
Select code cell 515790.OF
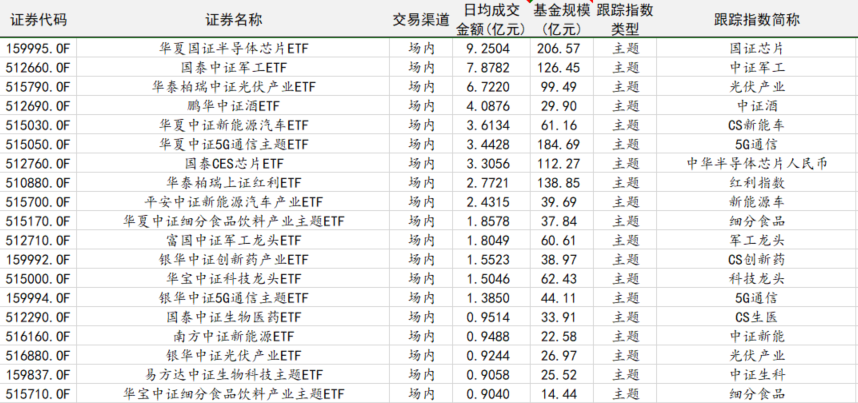pyautogui.click(x=38, y=87)
